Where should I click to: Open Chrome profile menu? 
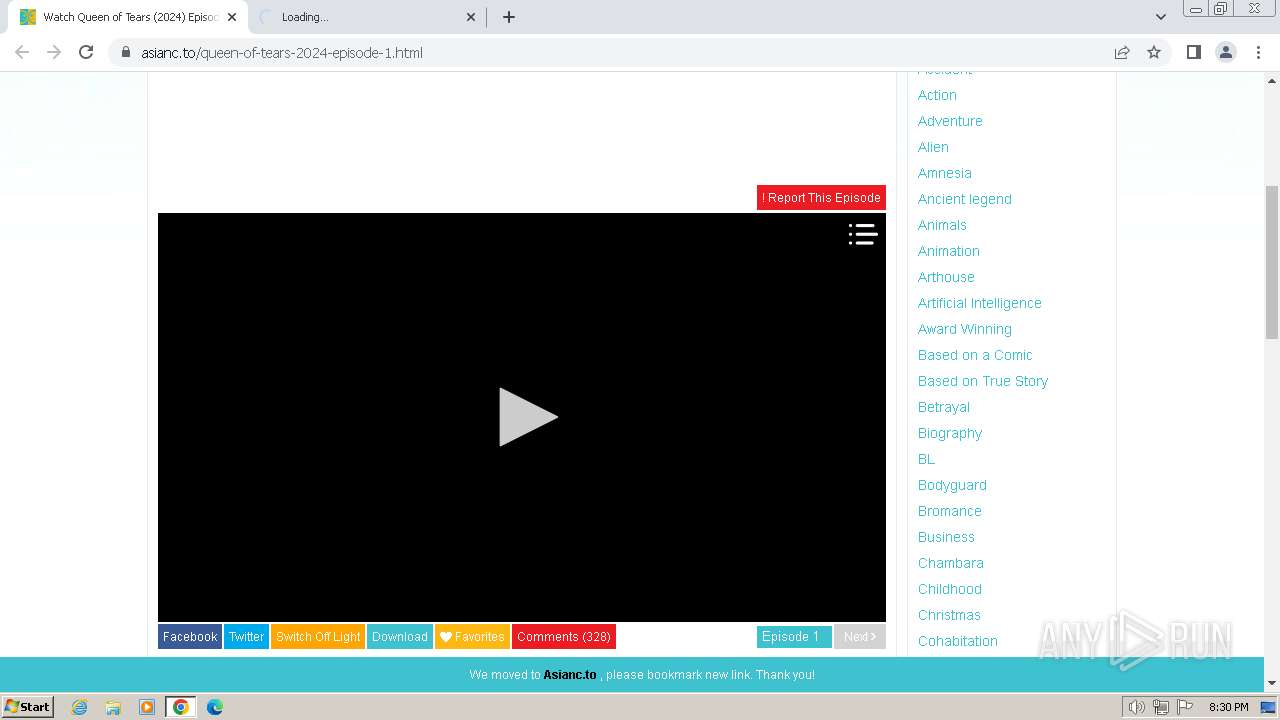1226,52
